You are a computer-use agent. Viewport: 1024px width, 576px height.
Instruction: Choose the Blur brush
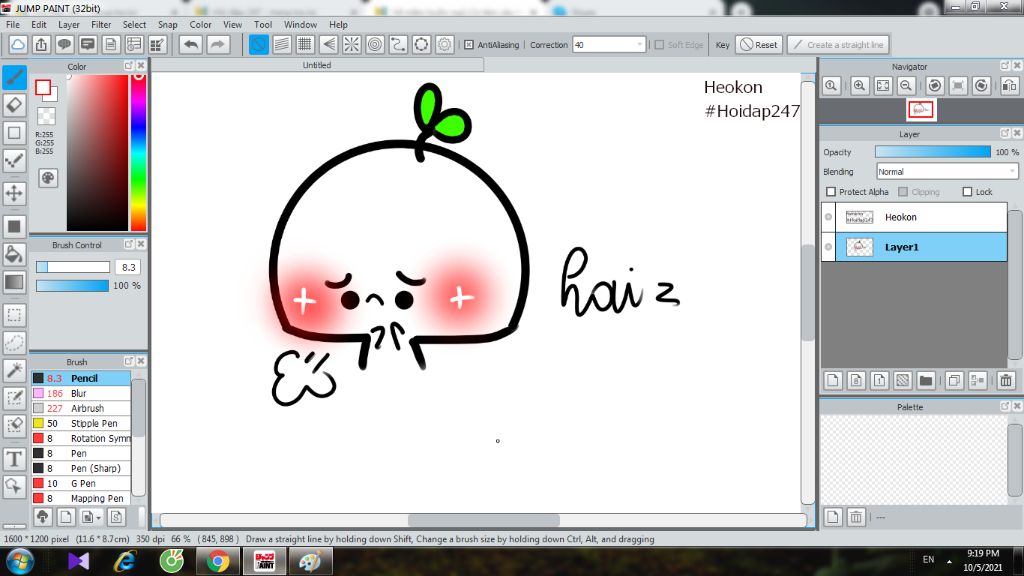81,393
